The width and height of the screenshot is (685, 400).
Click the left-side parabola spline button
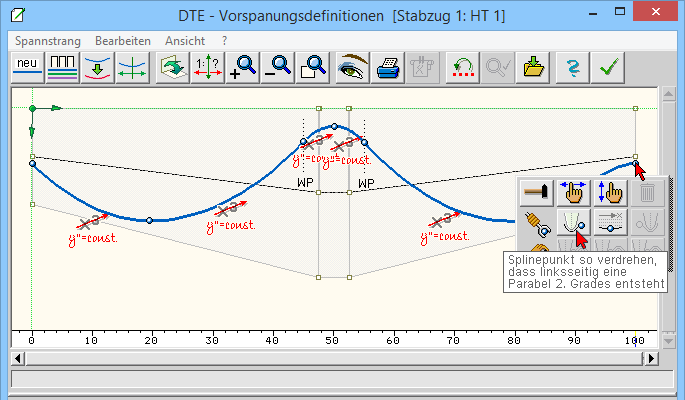573,223
